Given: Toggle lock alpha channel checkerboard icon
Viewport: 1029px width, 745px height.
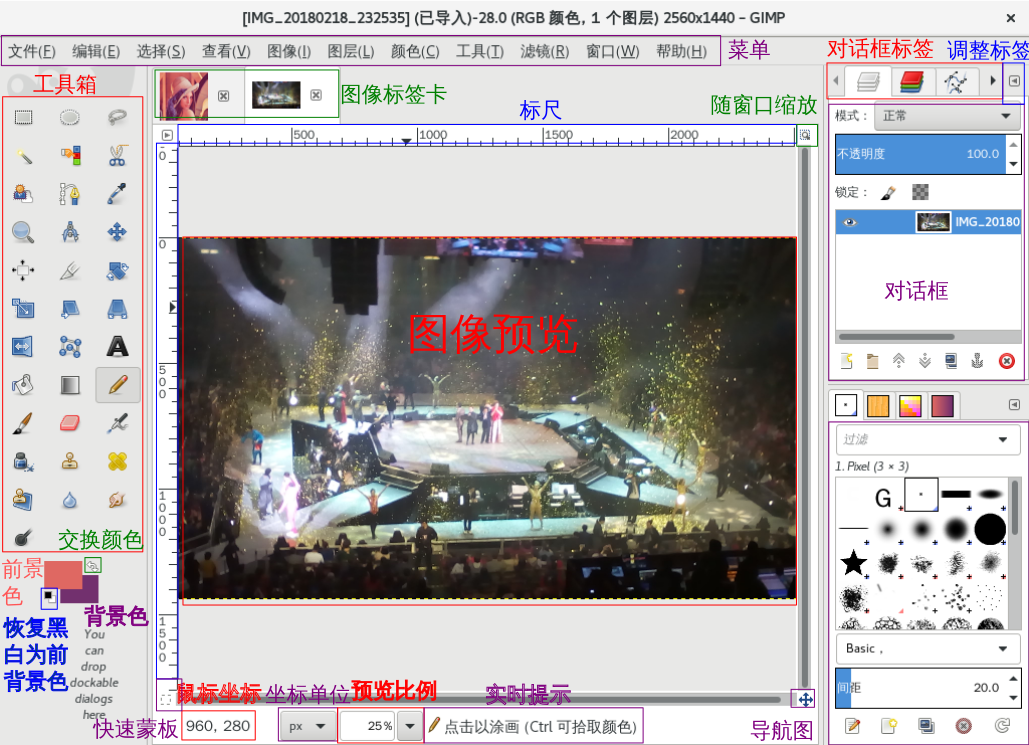Looking at the screenshot, I should point(920,192).
